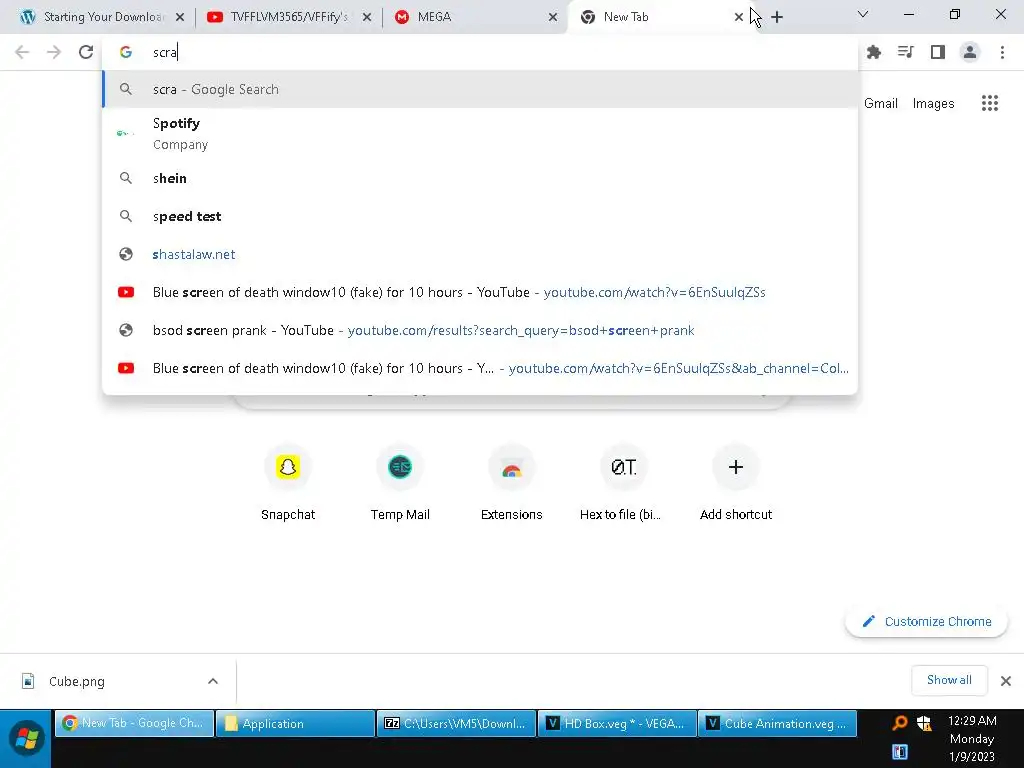Click the taskbar clock 12:29 AM
The image size is (1024, 768).
(x=972, y=721)
